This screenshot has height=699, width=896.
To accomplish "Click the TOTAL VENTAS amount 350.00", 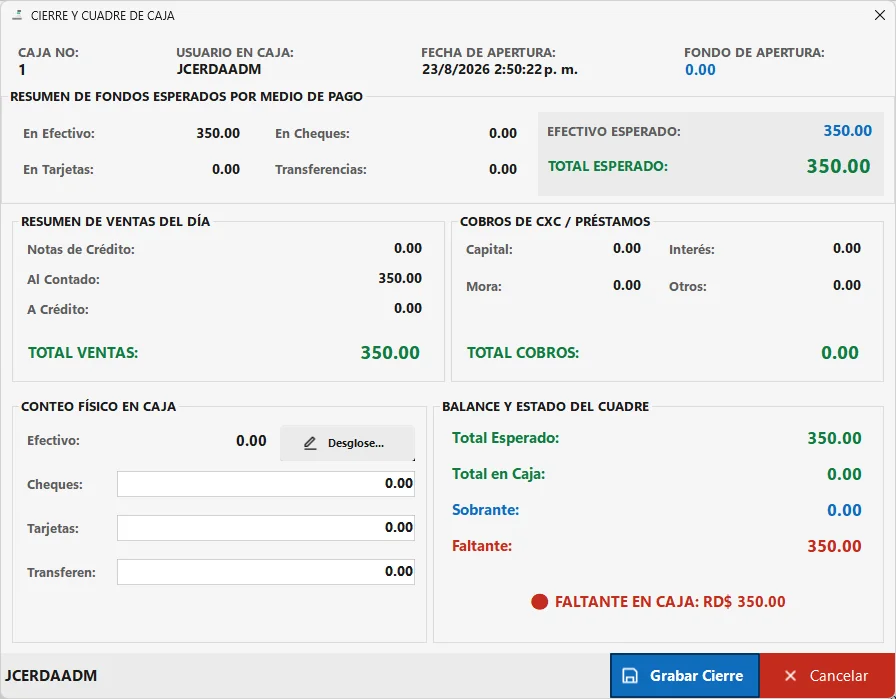I will pos(390,353).
